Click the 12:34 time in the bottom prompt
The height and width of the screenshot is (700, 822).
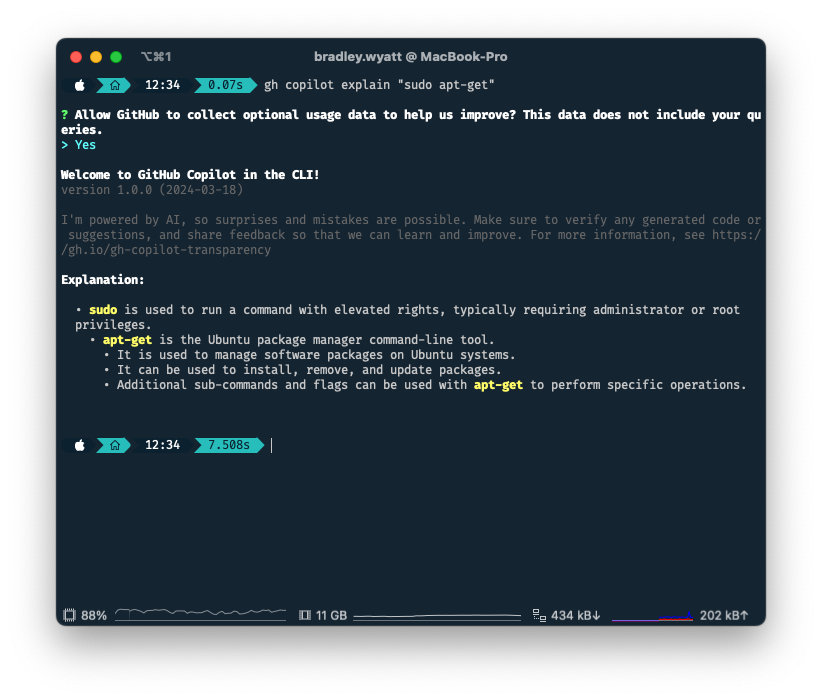pos(163,445)
